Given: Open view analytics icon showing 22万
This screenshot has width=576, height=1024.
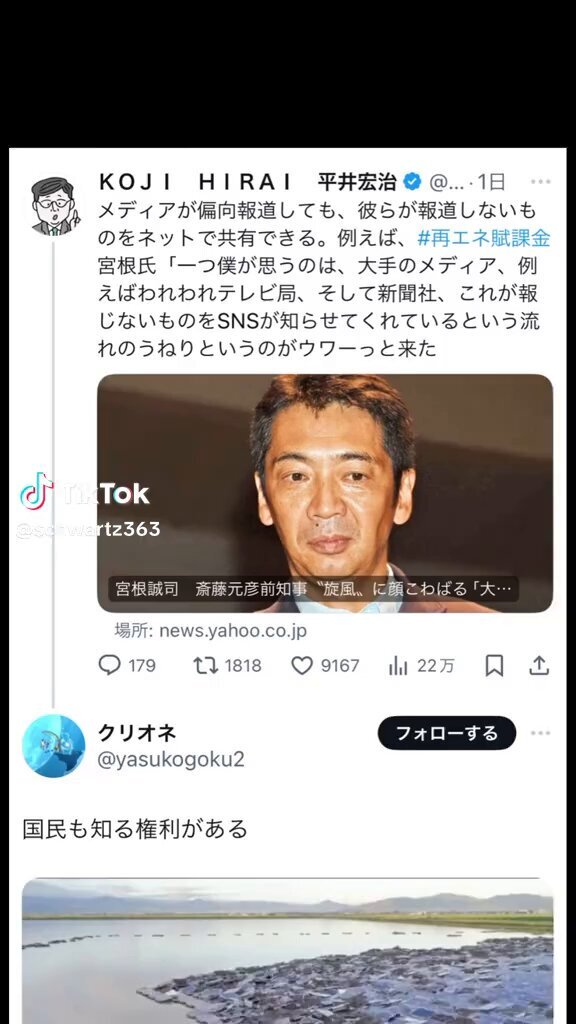Looking at the screenshot, I should coord(398,666).
